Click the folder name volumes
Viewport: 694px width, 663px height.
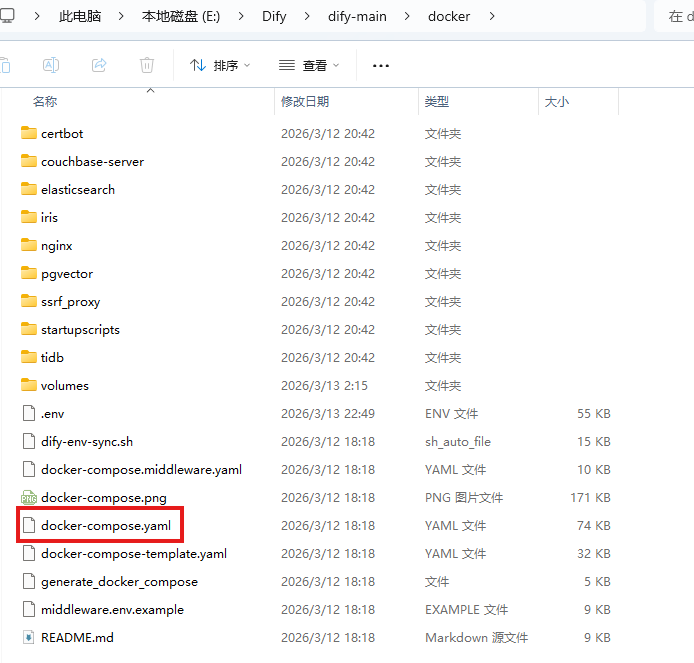(65, 385)
